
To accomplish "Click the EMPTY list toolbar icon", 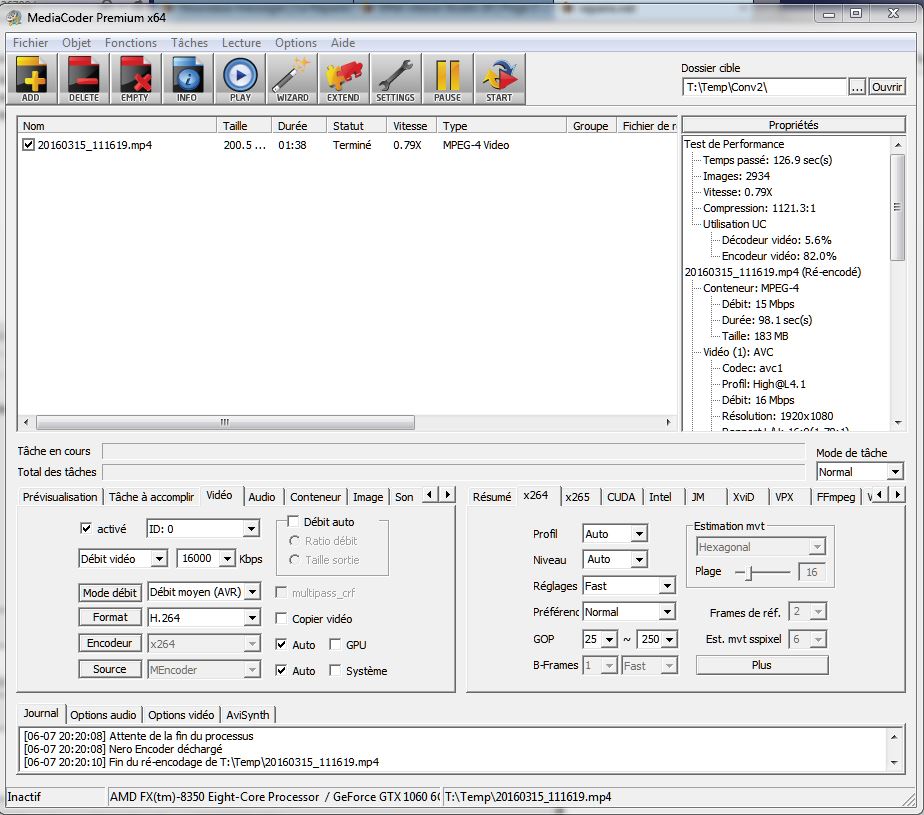I will [x=135, y=79].
